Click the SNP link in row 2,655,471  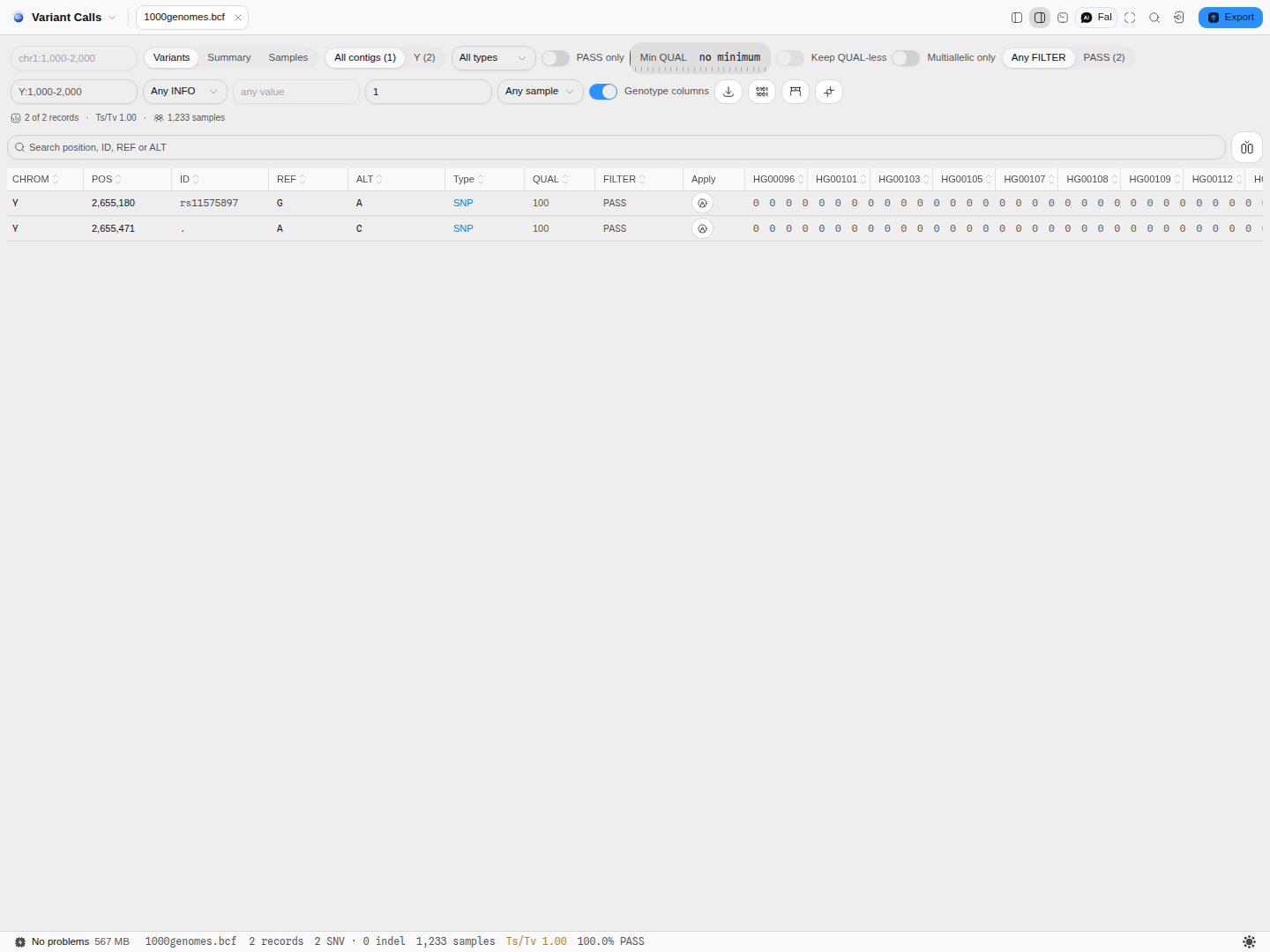point(463,229)
